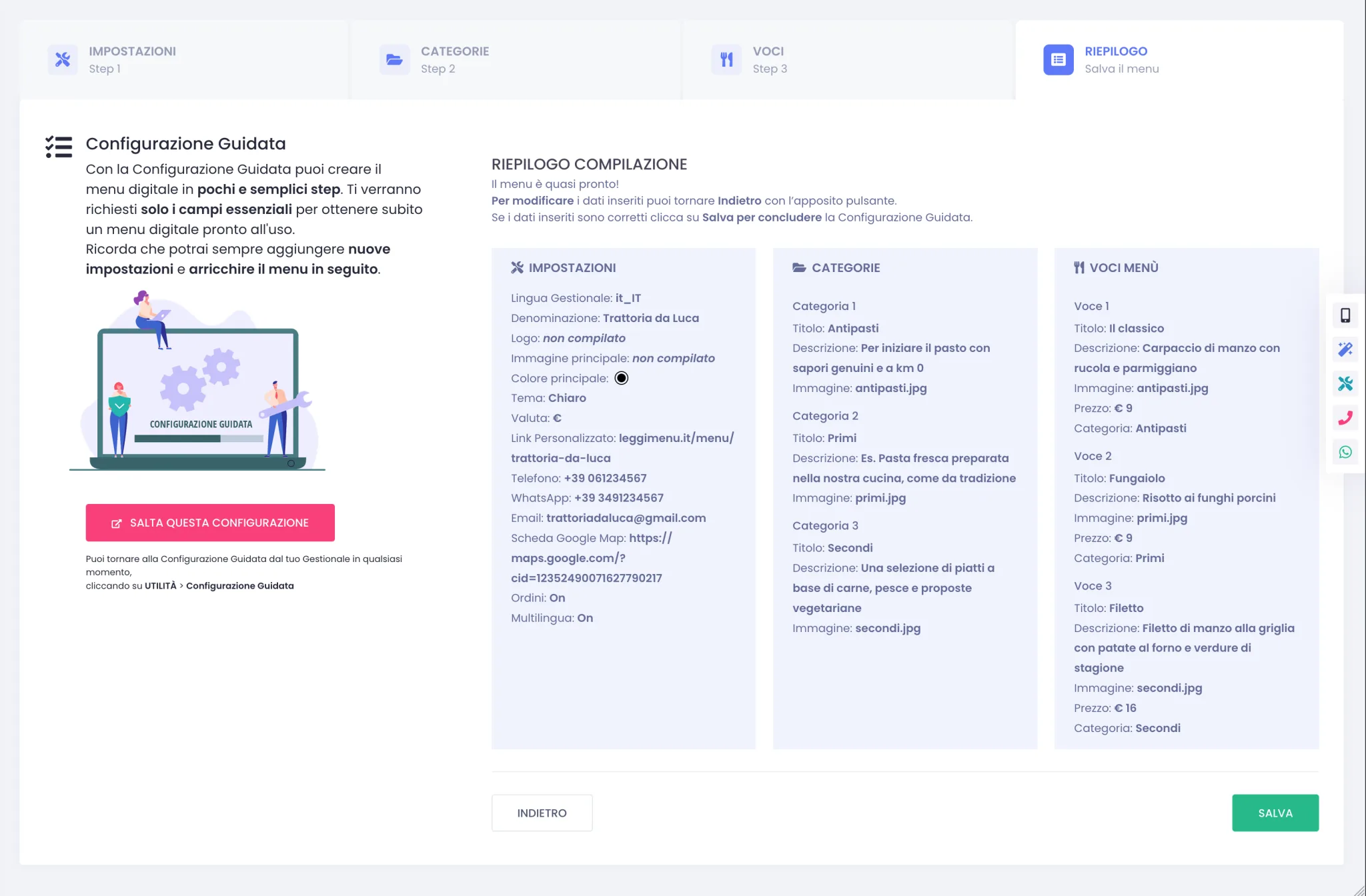Screen dimensions: 1366x896
Task: Click the fork-knife icon in Voci tab
Action: (726, 60)
